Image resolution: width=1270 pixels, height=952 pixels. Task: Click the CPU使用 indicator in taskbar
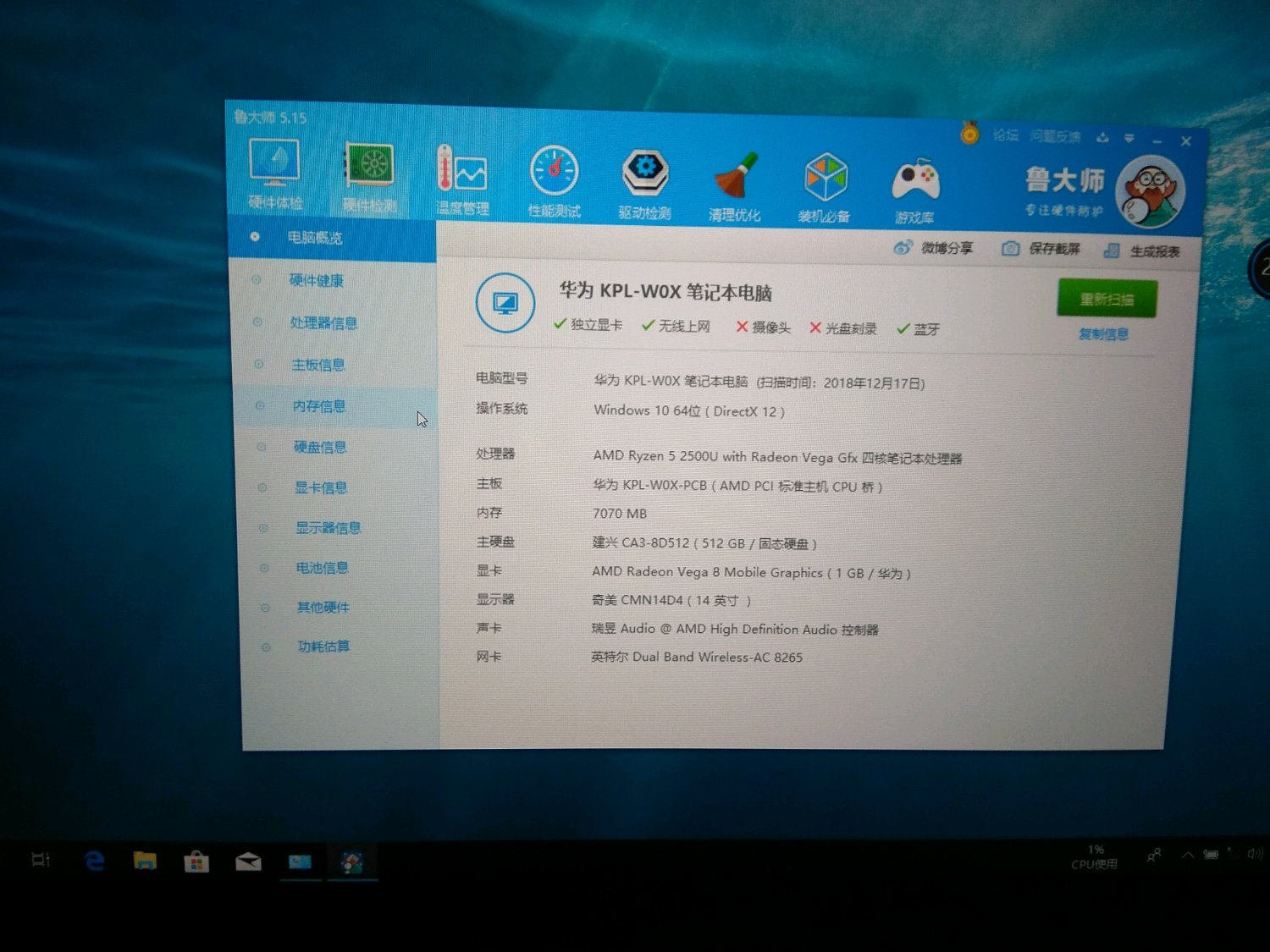1095,857
